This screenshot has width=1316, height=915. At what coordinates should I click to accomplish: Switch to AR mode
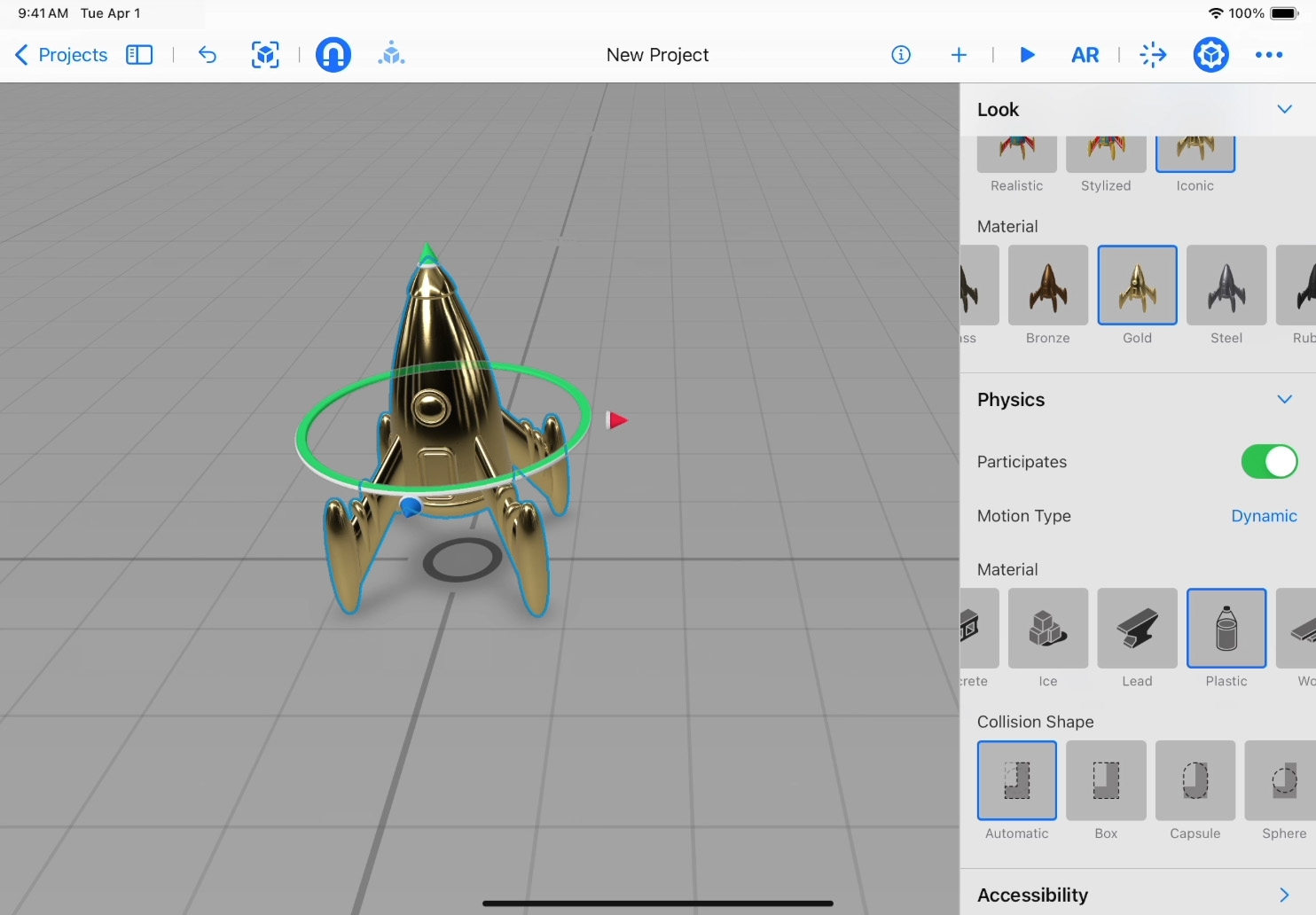(x=1085, y=55)
